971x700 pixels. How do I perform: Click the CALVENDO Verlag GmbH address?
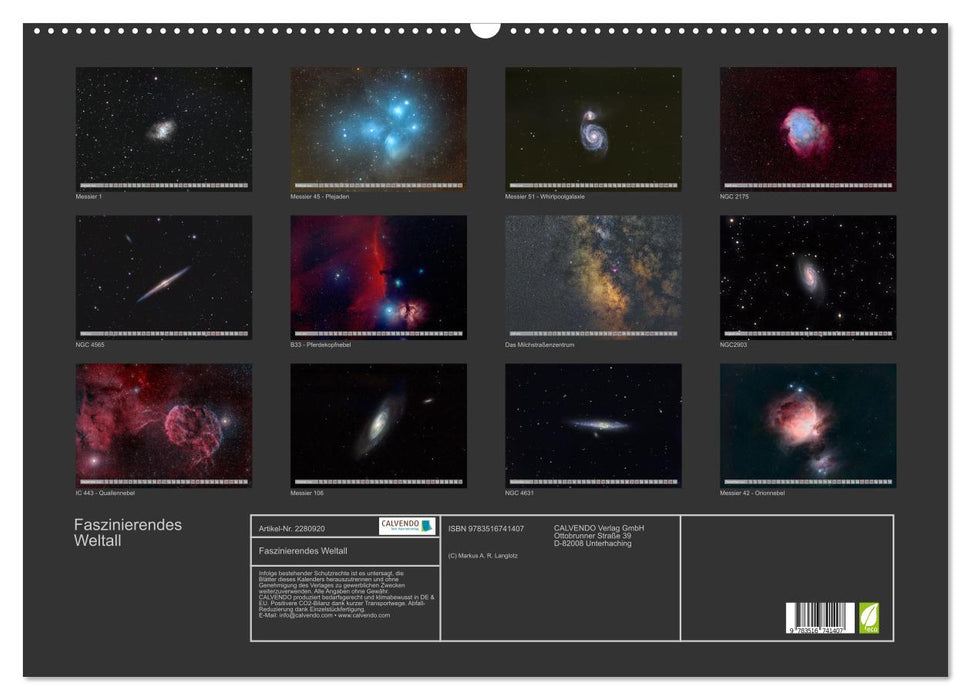click(x=599, y=535)
